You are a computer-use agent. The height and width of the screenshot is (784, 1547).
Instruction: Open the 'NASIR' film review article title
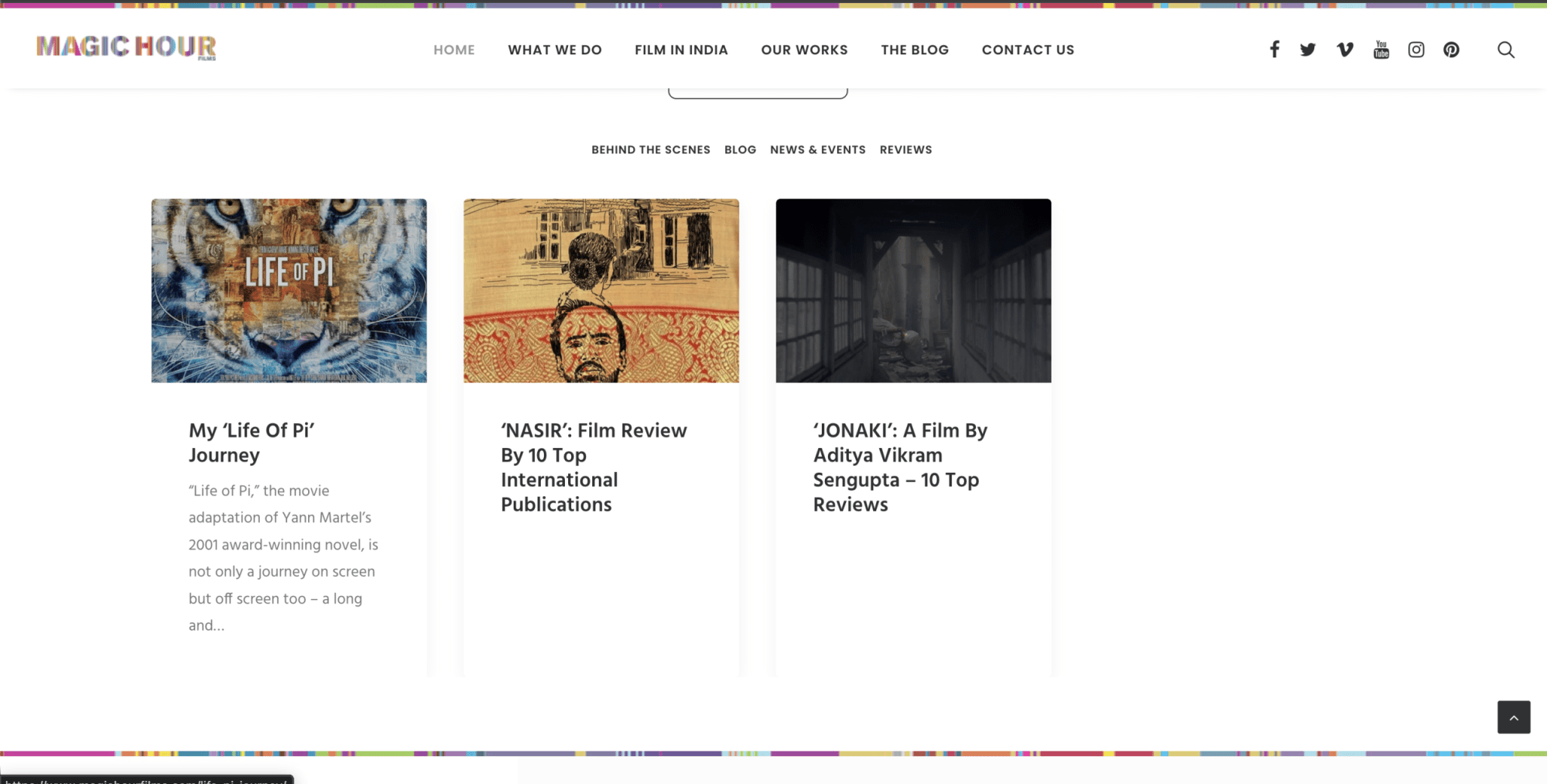pyautogui.click(x=594, y=467)
